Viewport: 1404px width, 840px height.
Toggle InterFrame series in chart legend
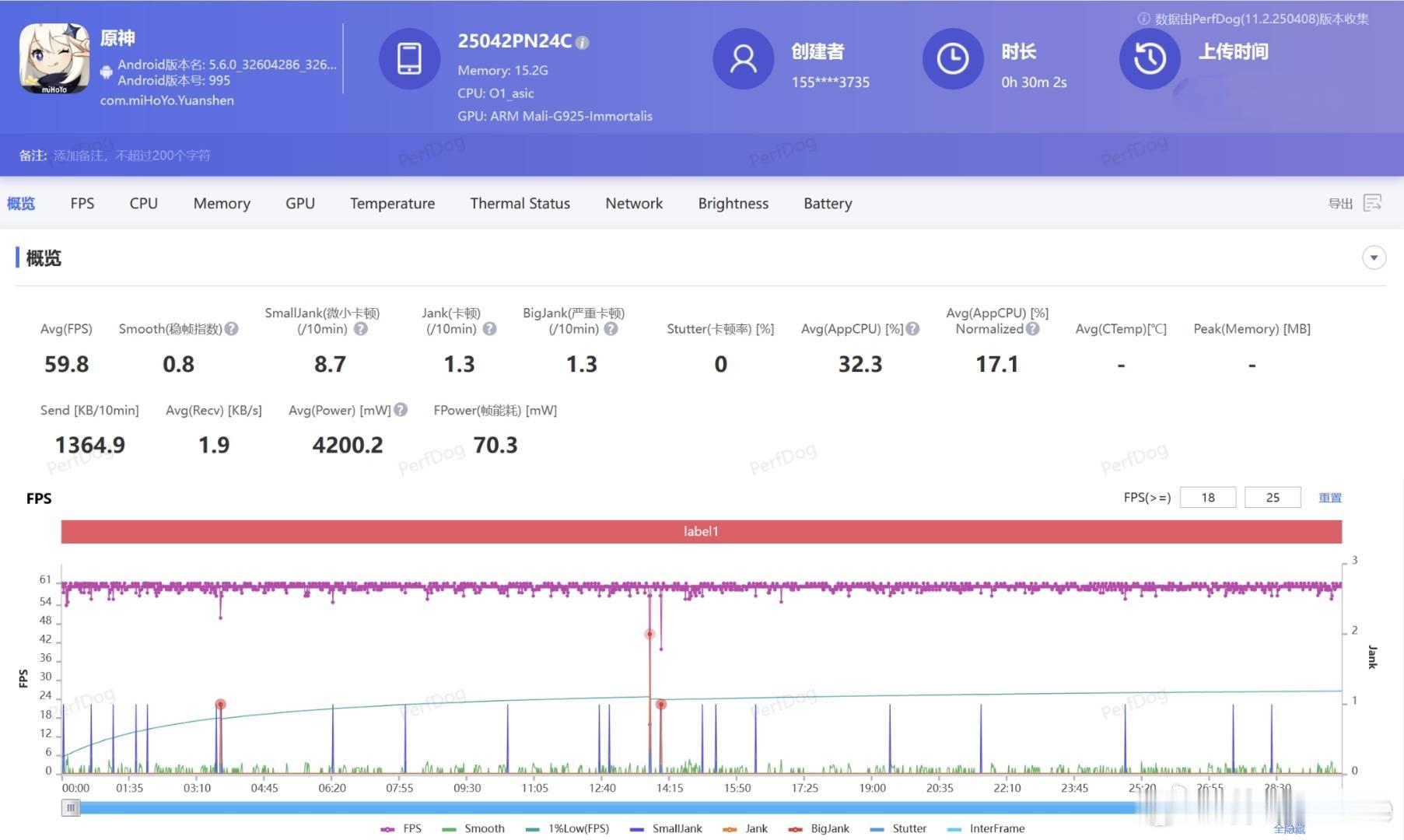986,829
